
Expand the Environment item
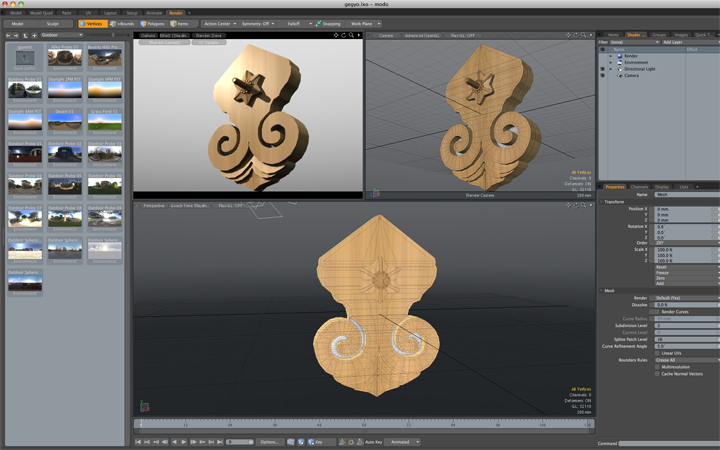pos(611,62)
